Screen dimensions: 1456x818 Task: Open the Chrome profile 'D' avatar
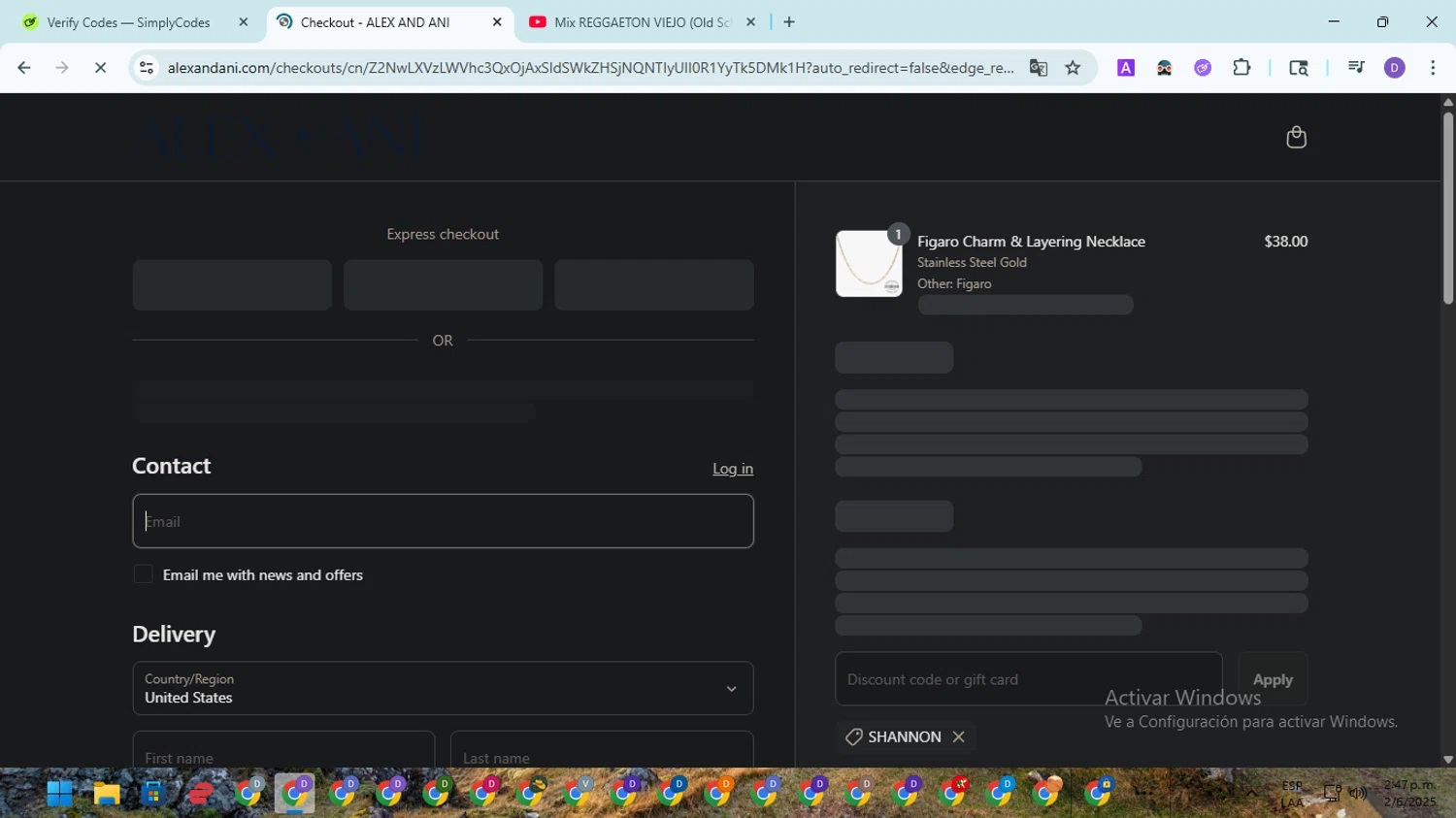click(x=1394, y=68)
